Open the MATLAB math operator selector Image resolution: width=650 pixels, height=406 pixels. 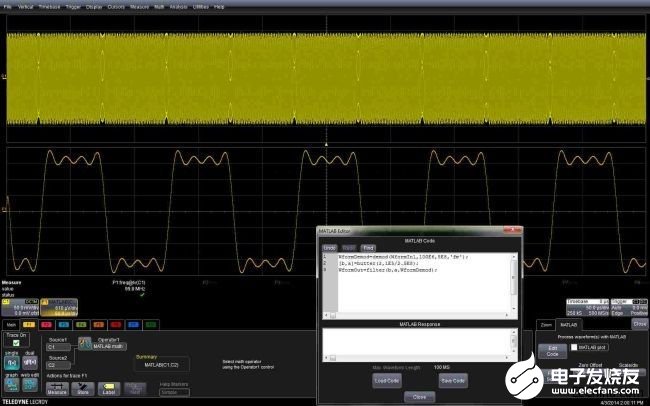coord(109,347)
